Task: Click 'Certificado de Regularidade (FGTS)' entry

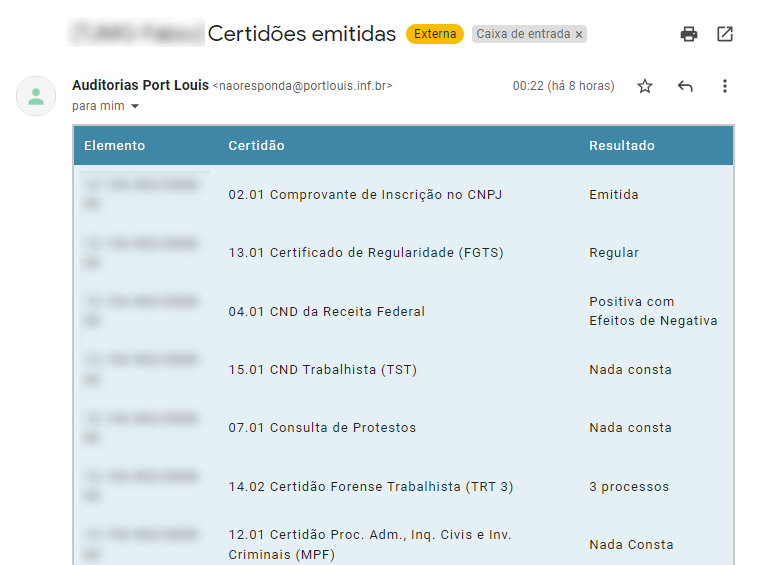Action: (x=365, y=253)
